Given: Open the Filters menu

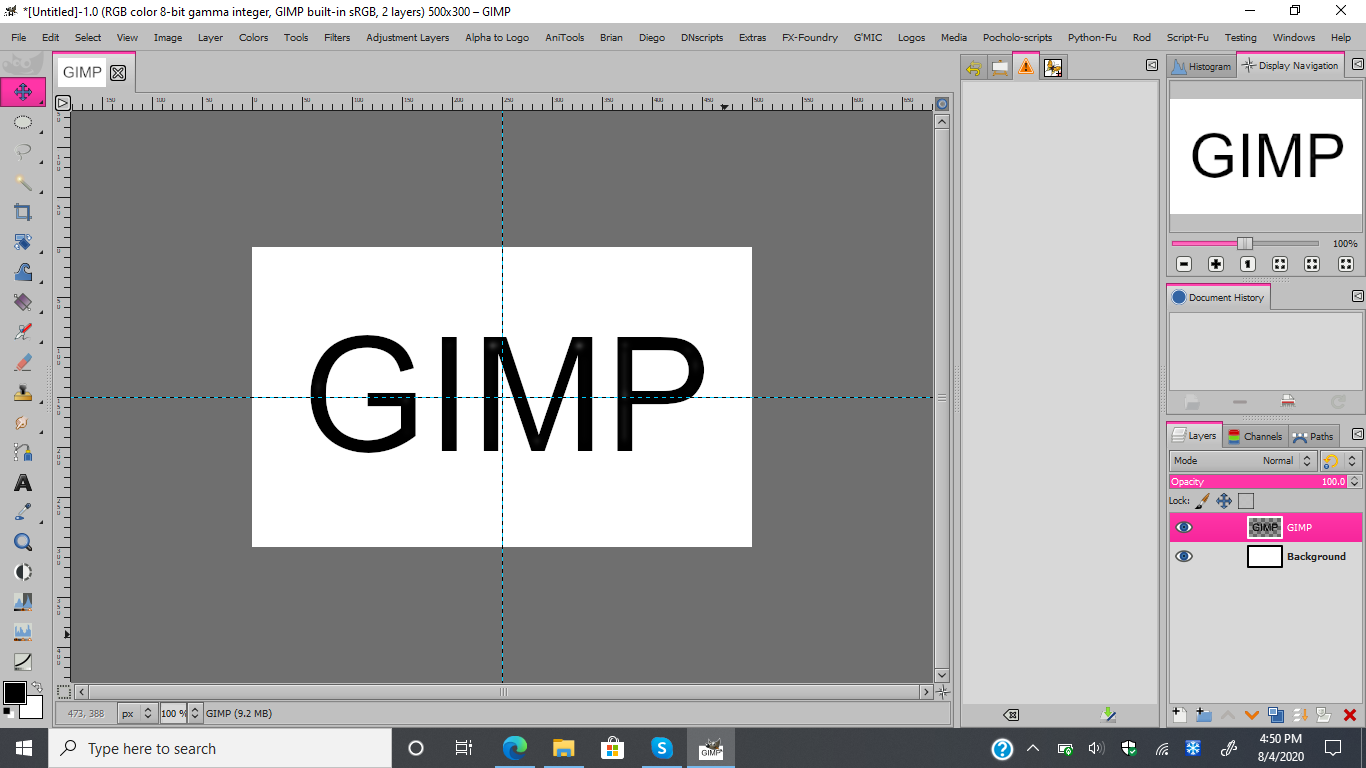Looking at the screenshot, I should click(337, 38).
